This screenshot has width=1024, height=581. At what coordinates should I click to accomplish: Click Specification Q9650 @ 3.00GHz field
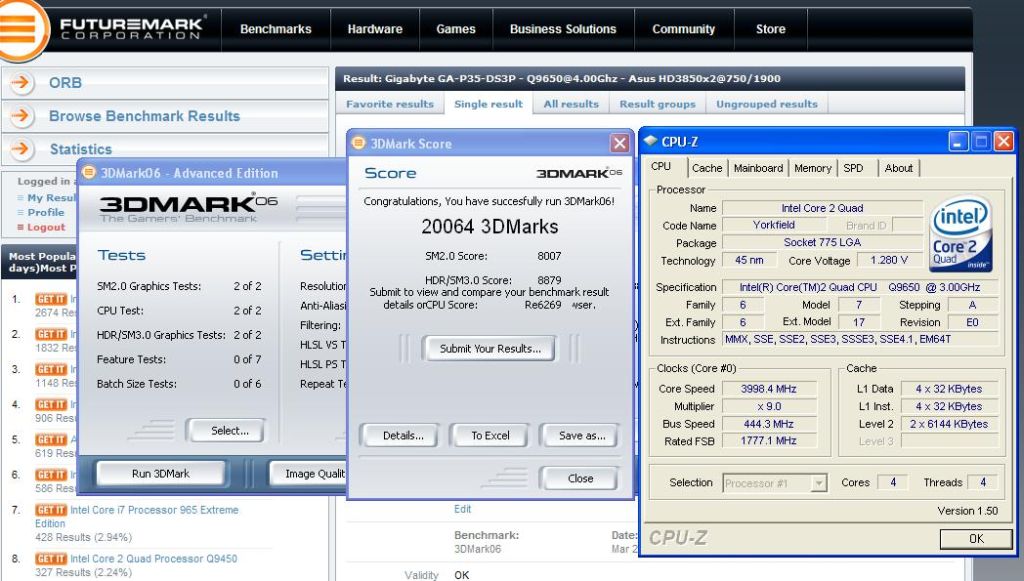(x=859, y=287)
